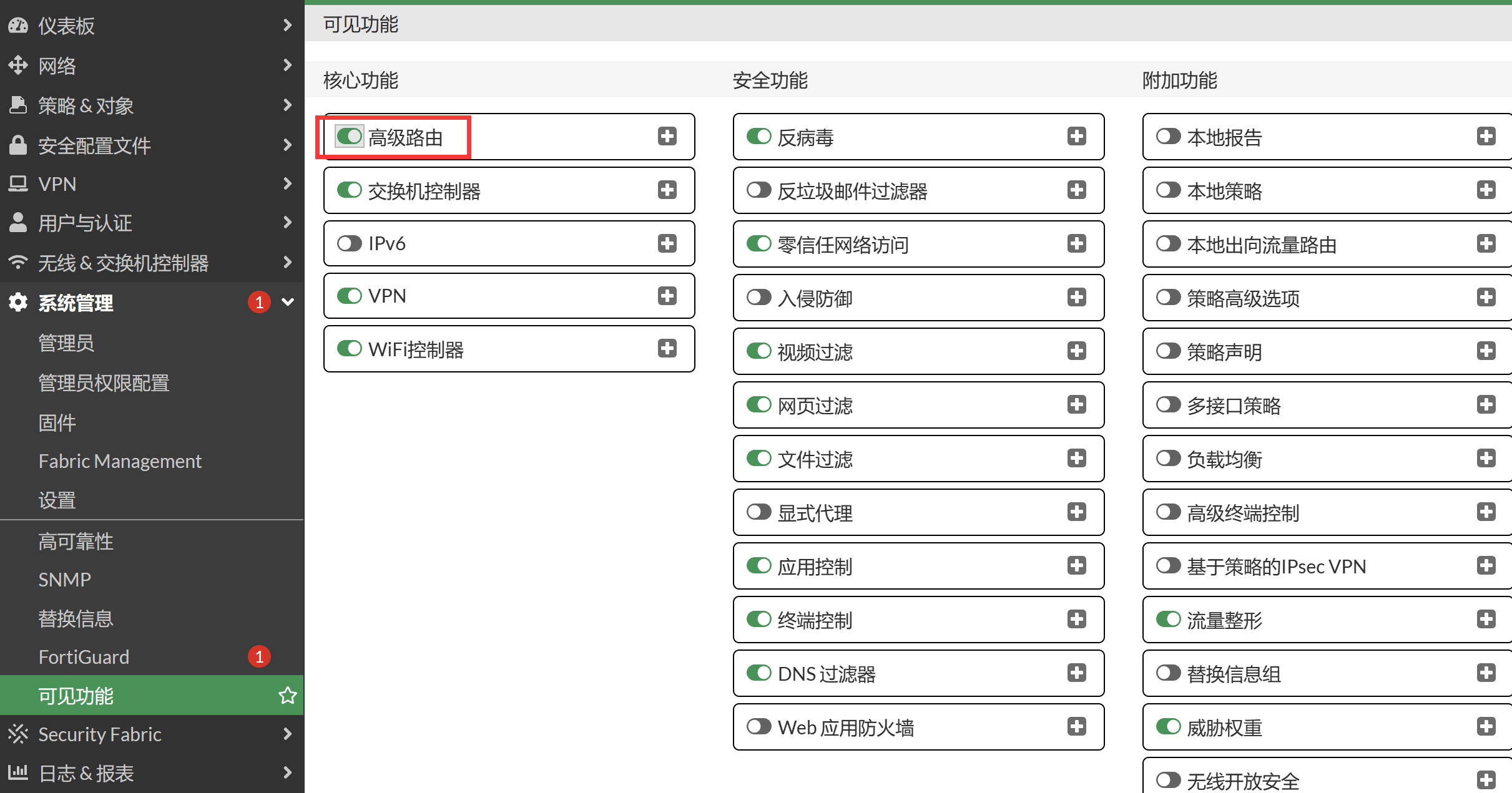Click the red notification badge beside FortiGuard
The image size is (1512, 793).
pyautogui.click(x=259, y=656)
